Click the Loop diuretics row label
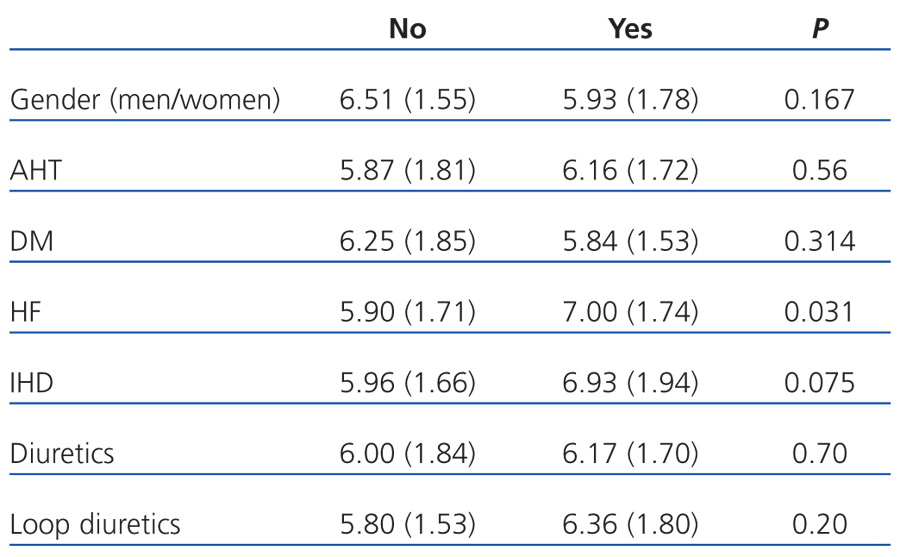This screenshot has width=900, height=557. pos(95,525)
